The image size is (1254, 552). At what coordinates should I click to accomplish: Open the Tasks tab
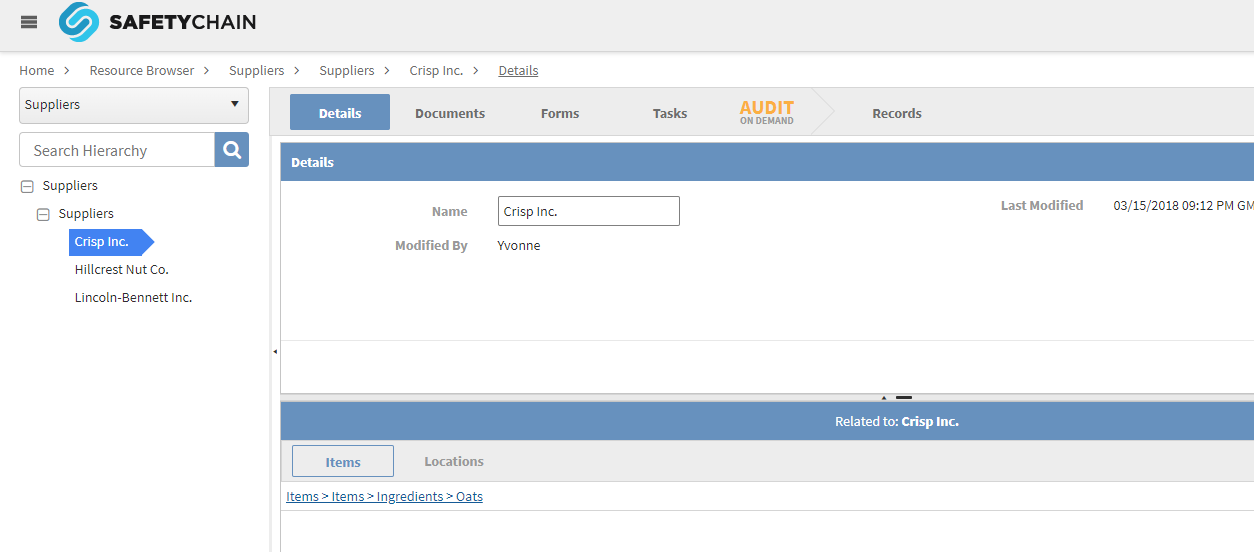670,113
